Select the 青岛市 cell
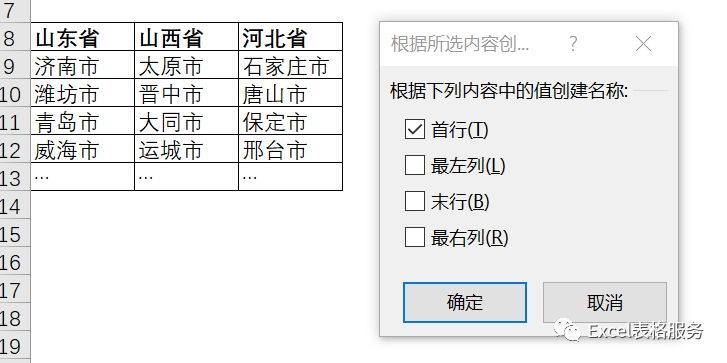This screenshot has height=363, width=727. [83, 121]
